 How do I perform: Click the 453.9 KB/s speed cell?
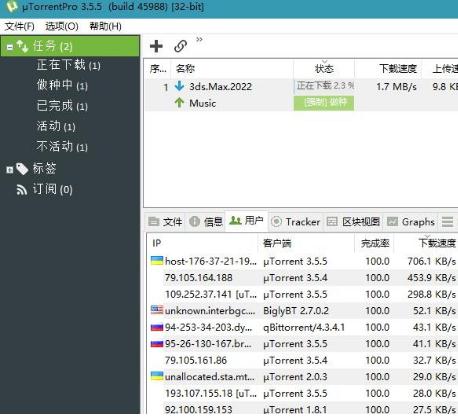click(x=431, y=278)
